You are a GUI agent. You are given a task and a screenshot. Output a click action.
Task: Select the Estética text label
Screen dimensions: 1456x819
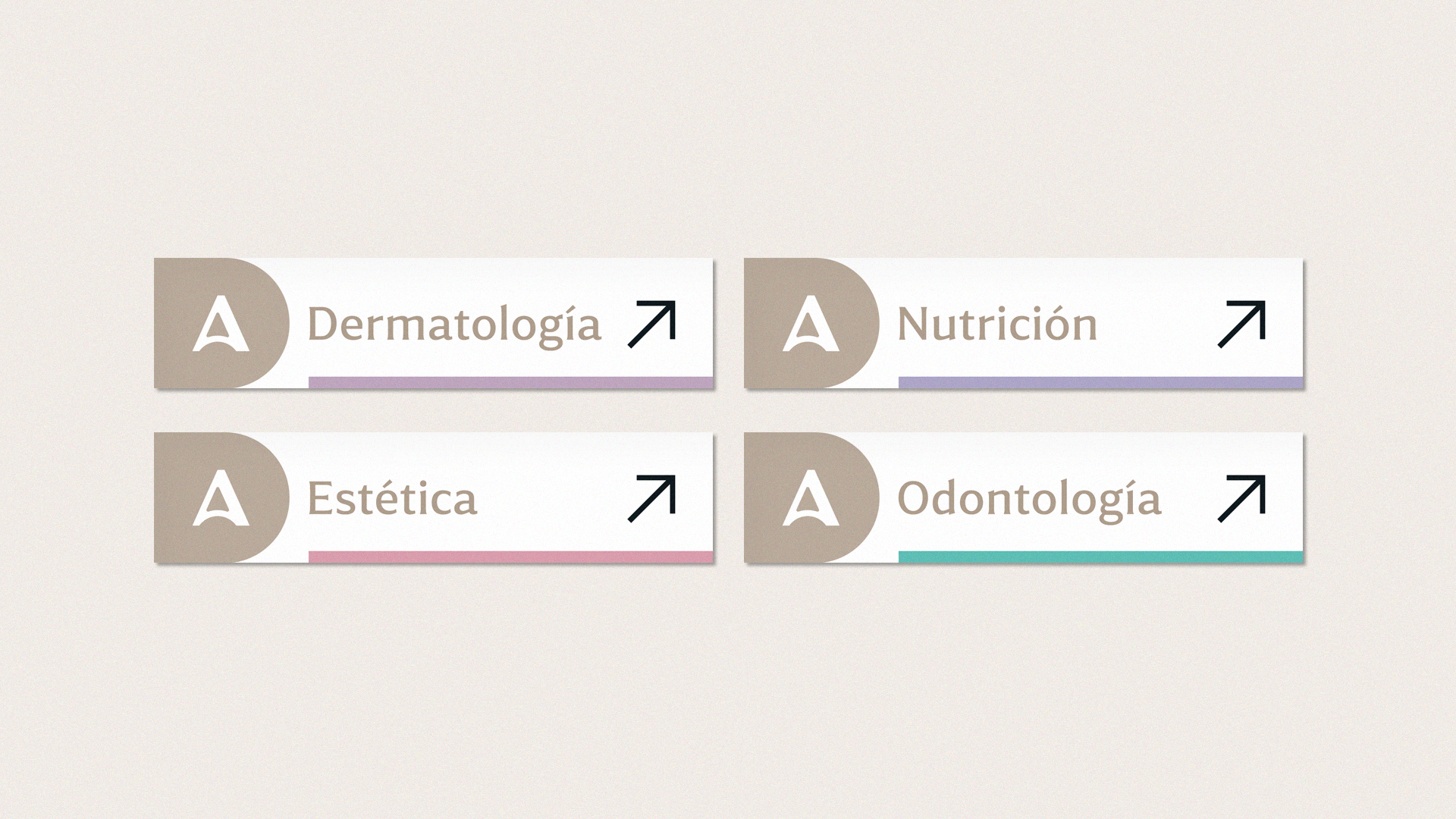tap(392, 499)
